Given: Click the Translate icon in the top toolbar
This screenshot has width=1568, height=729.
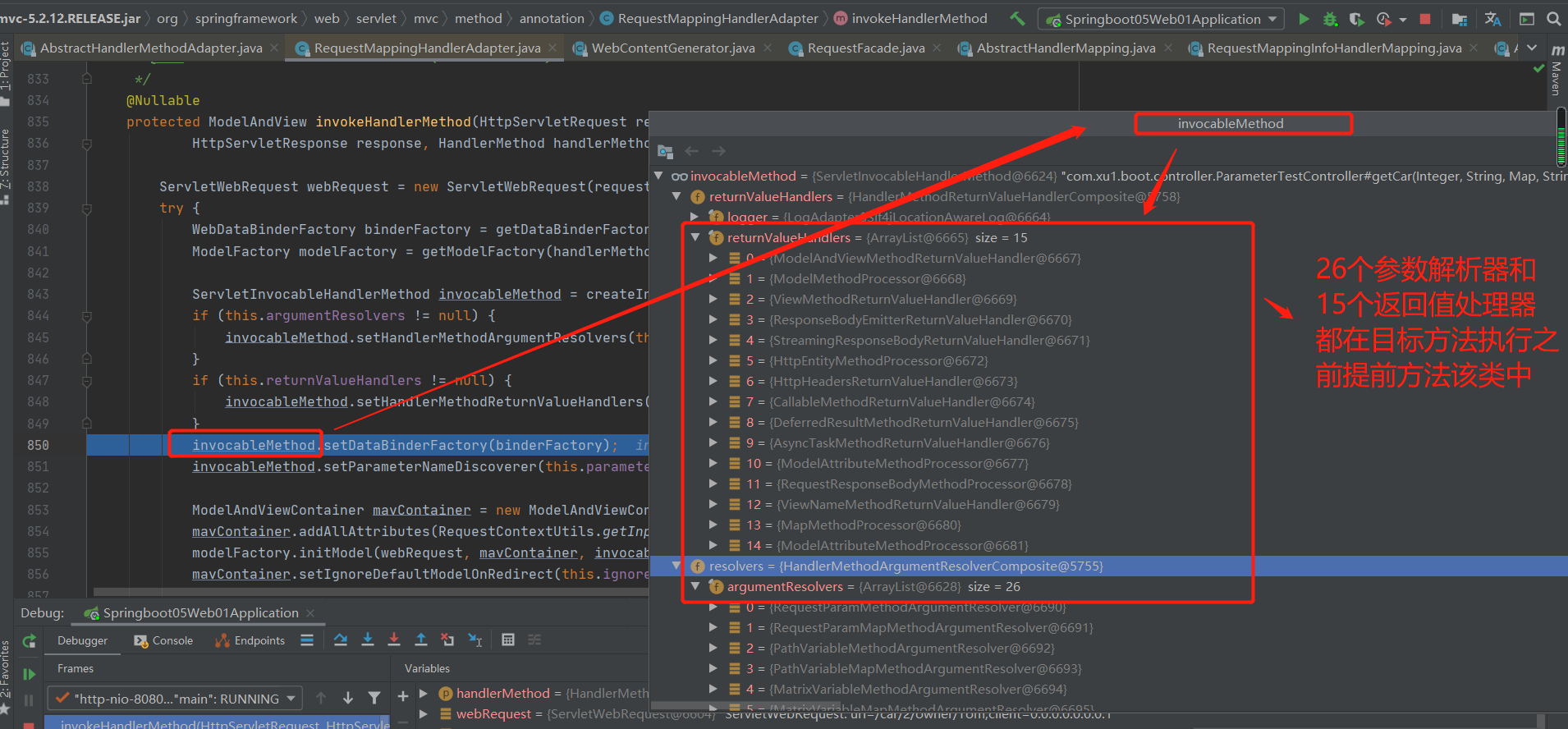Looking at the screenshot, I should (x=1492, y=18).
